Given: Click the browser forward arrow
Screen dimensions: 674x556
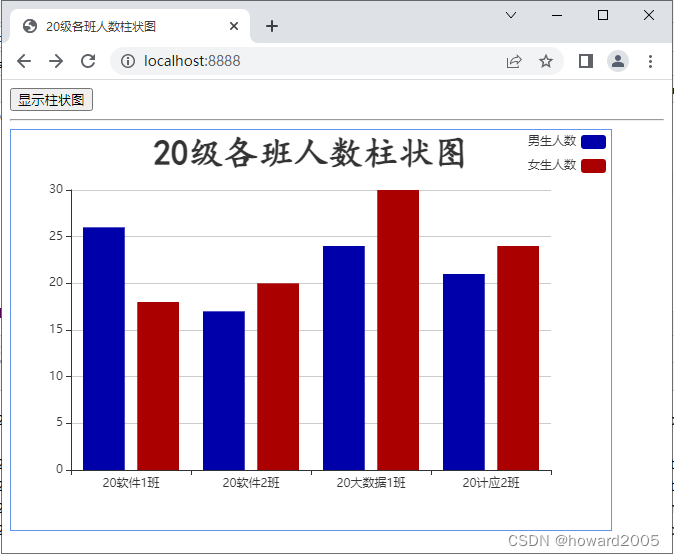Looking at the screenshot, I should pos(56,61).
